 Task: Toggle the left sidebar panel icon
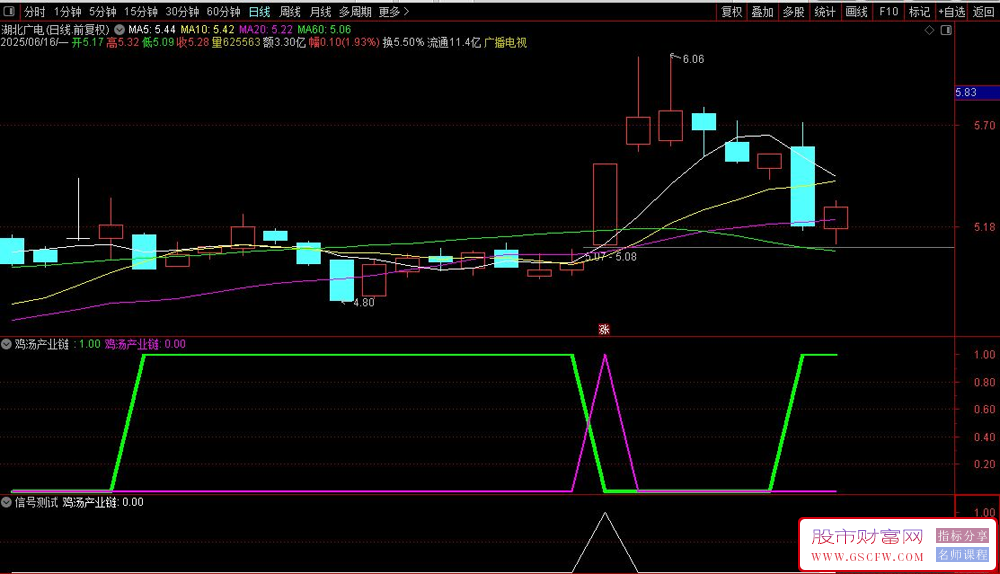(x=9, y=11)
